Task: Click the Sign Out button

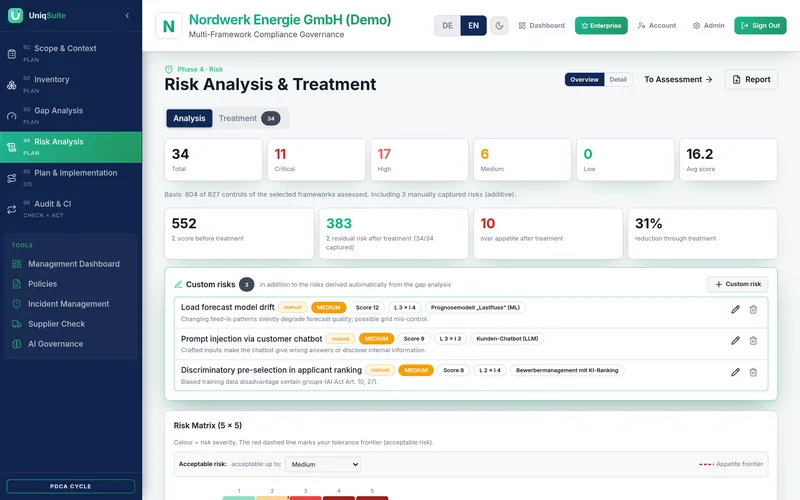Action: (x=760, y=26)
